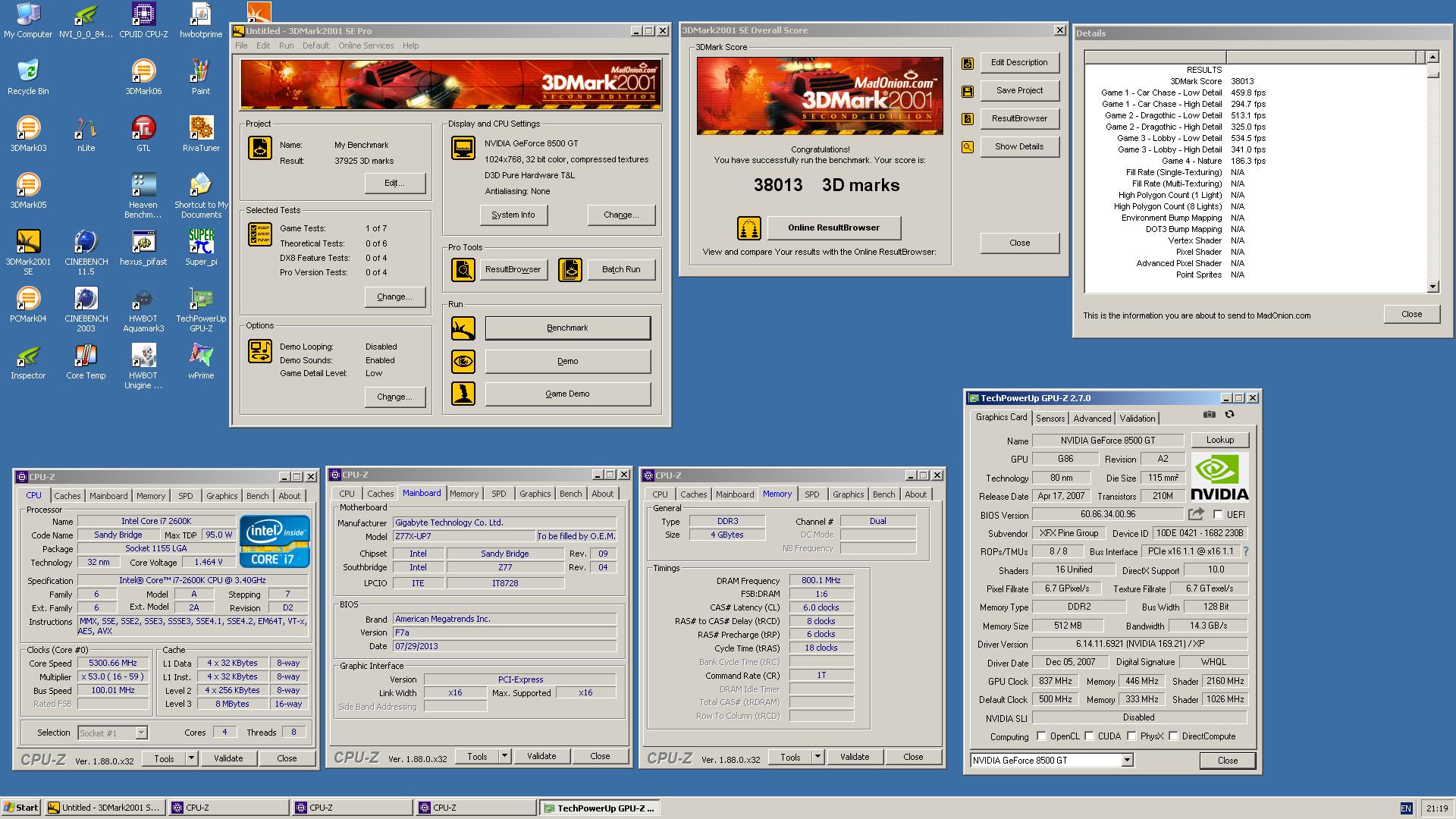This screenshot has width=1456, height=819.
Task: Switch to the Sensors tab in GPU-Z
Action: pos(1050,419)
